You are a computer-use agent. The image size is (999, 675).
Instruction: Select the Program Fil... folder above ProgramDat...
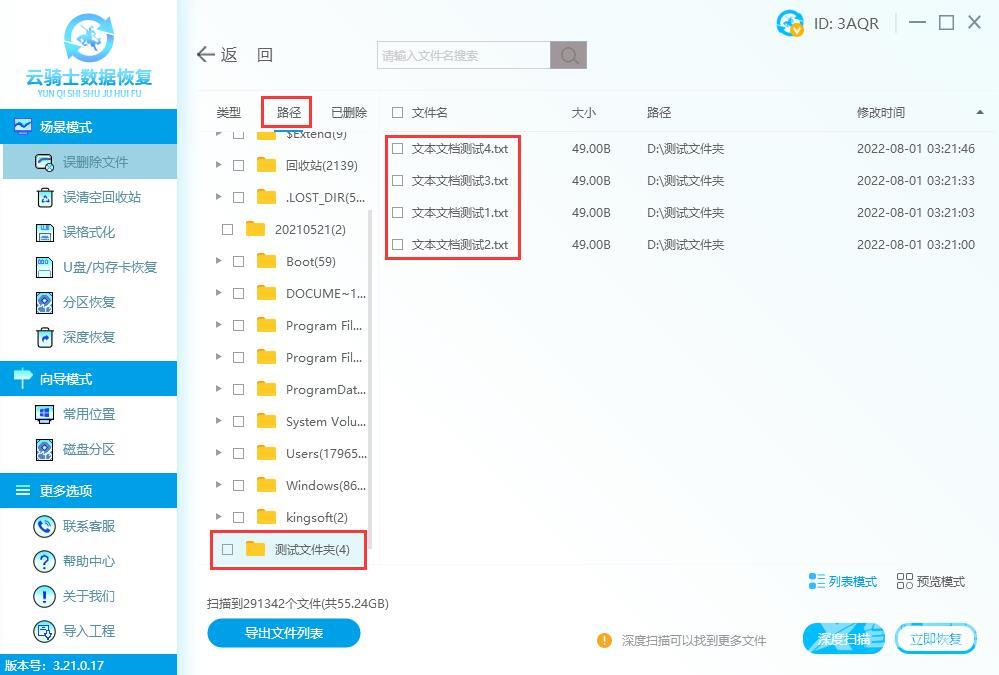[x=324, y=358]
